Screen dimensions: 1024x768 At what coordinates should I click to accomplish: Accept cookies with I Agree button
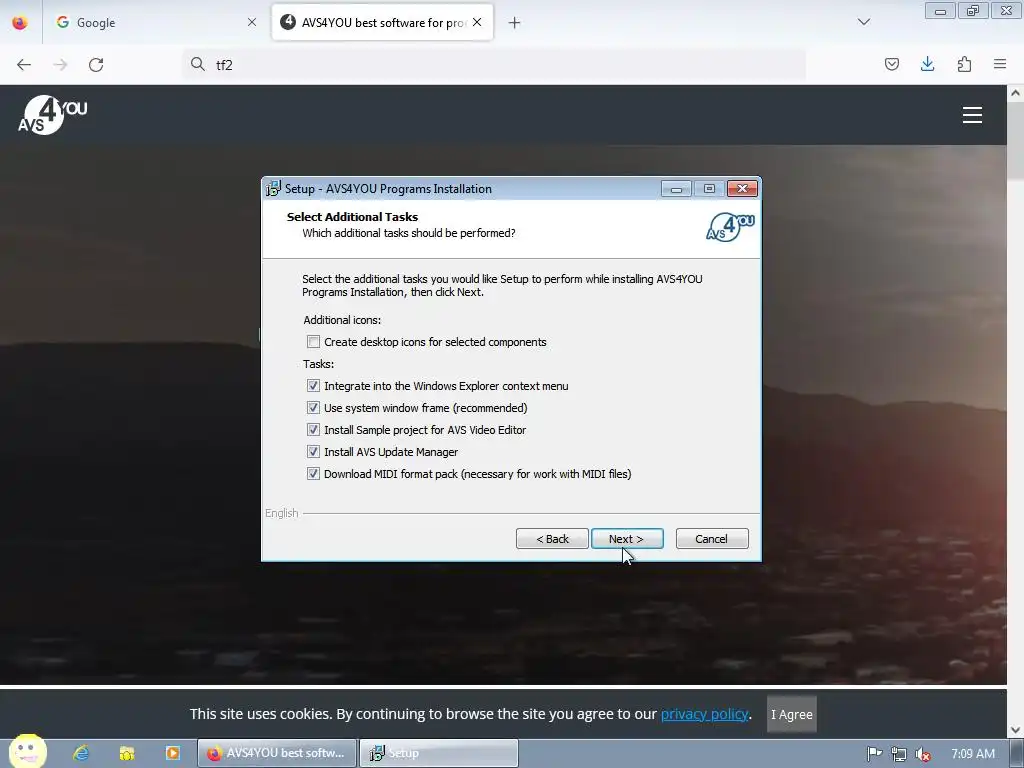click(792, 714)
